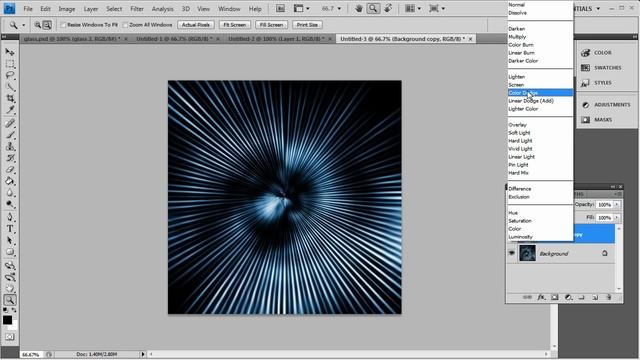Open the status bar info arrow menu

(143, 354)
